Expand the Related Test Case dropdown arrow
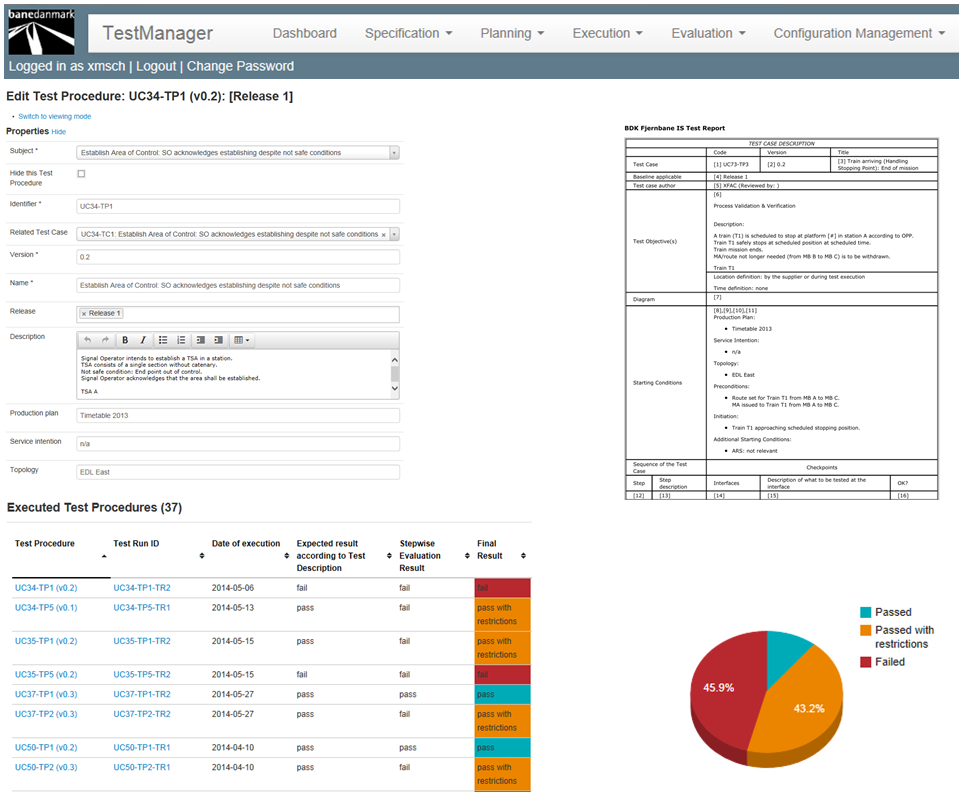The height and width of the screenshot is (800, 963). coord(394,234)
